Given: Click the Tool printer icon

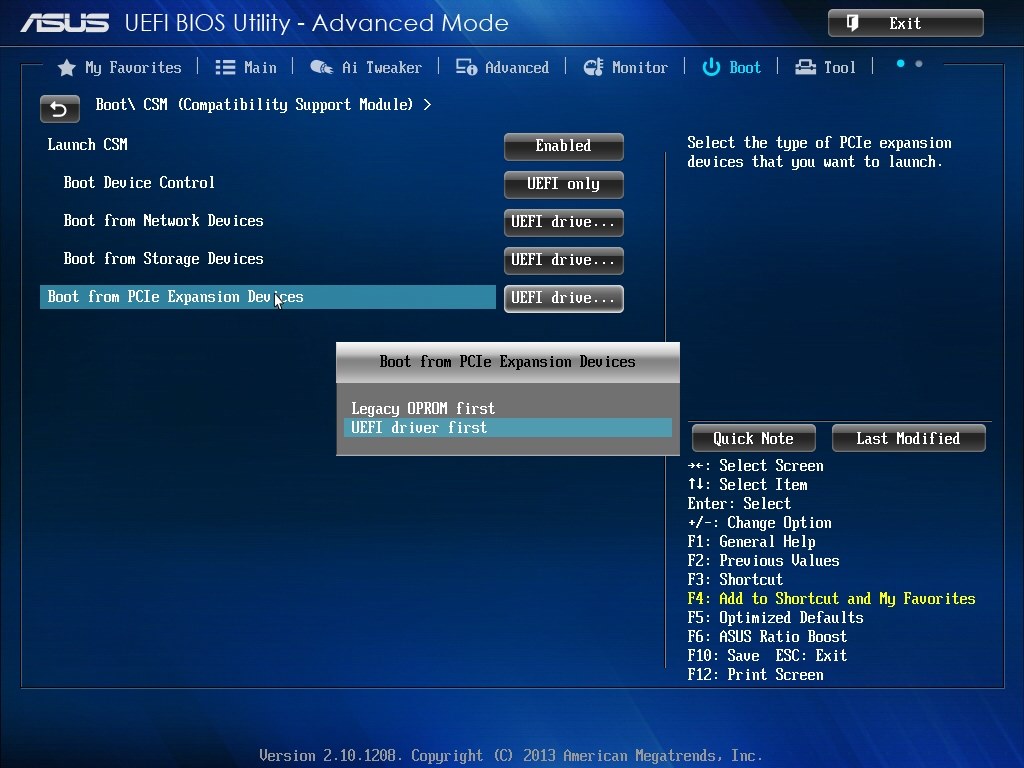Looking at the screenshot, I should 805,67.
